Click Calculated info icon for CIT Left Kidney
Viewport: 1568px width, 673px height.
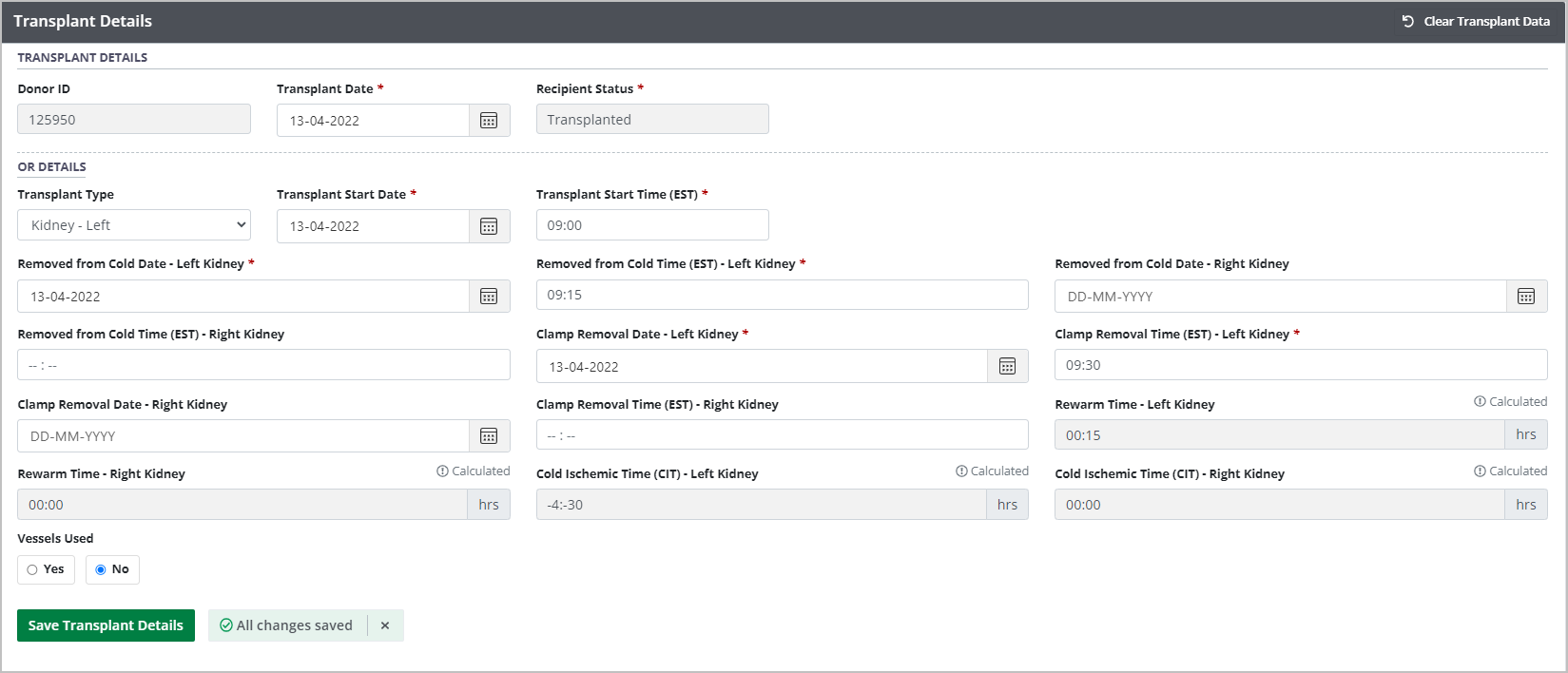961,471
